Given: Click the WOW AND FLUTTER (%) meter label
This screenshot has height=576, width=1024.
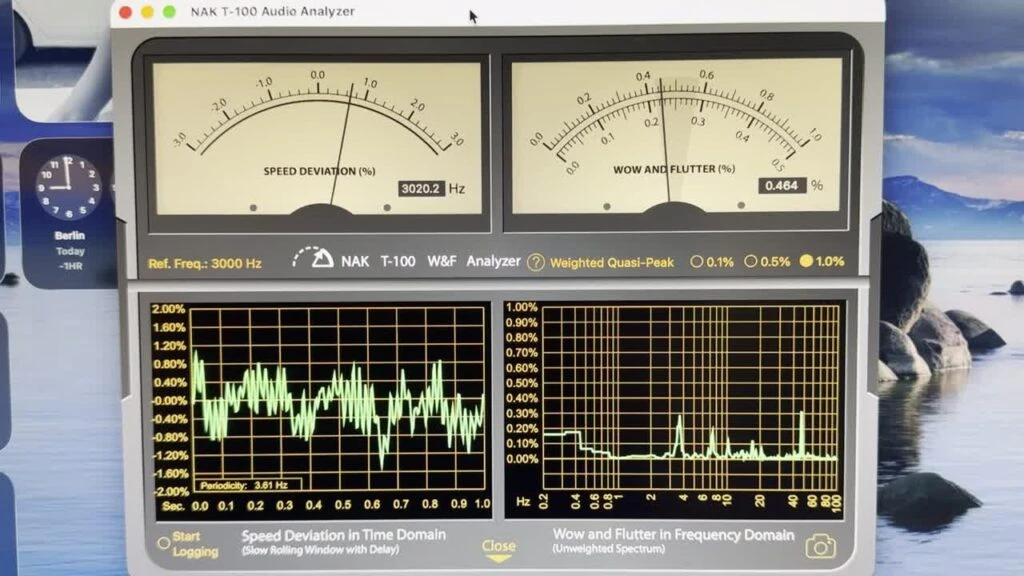Looking at the screenshot, I should click(674, 169).
